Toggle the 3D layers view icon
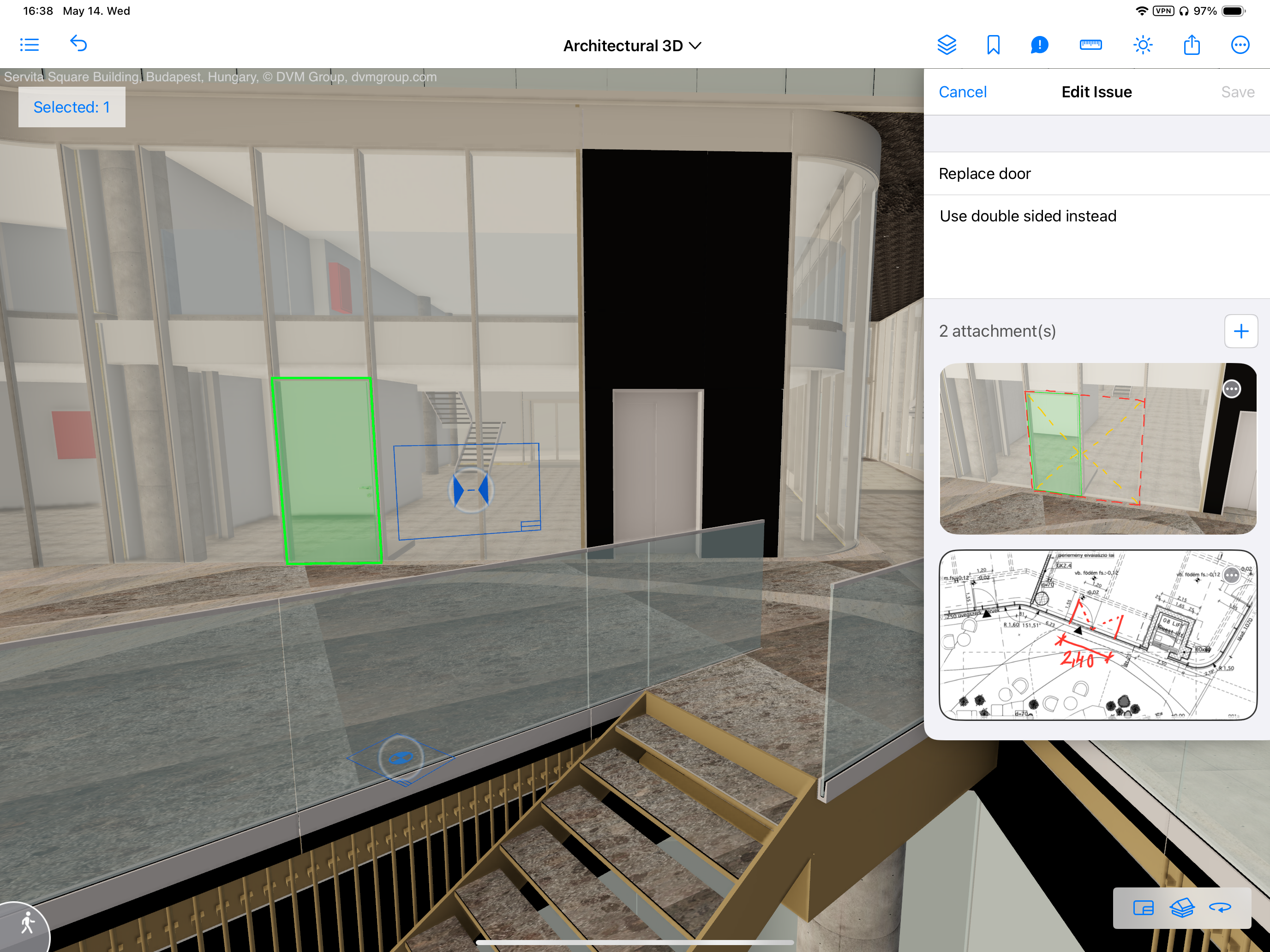Viewport: 1270px width, 952px height. pos(1181,907)
